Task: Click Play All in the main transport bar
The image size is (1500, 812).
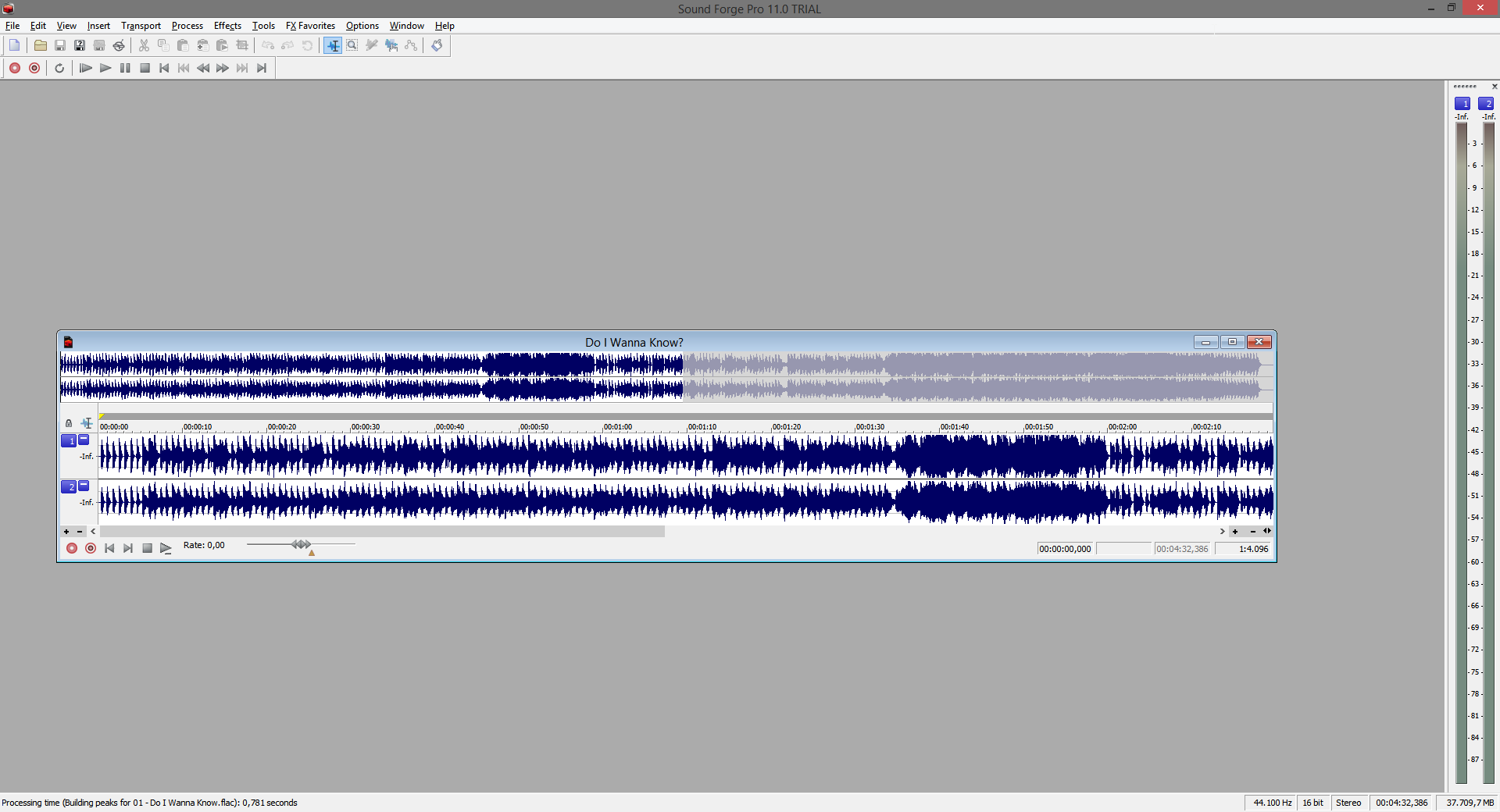Action: [86, 68]
